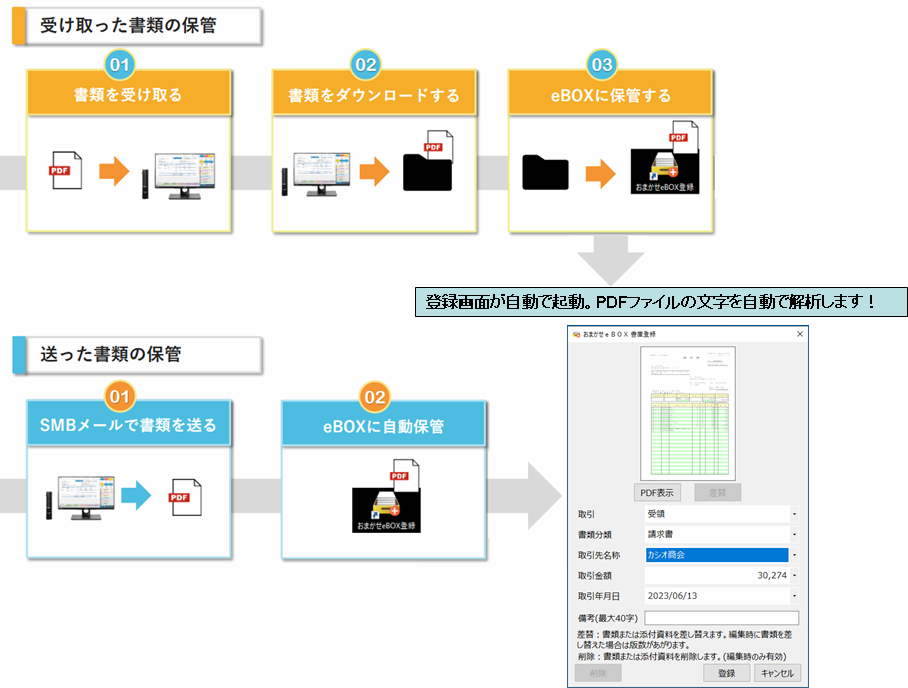The width and height of the screenshot is (908, 688).
Task: Open the 取引年月日 date picker showing 2023/06/13
Action: [x=794, y=595]
